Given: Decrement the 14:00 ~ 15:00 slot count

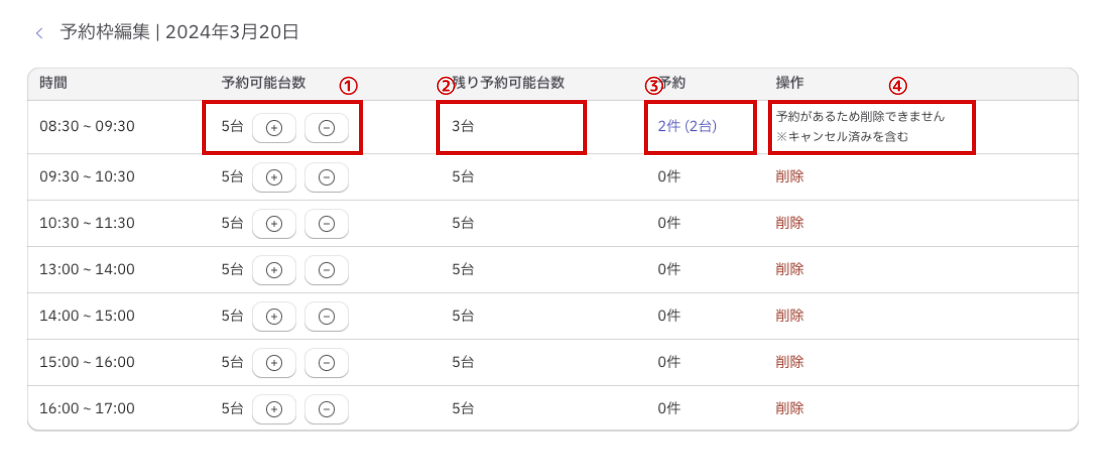Looking at the screenshot, I should 326,316.
